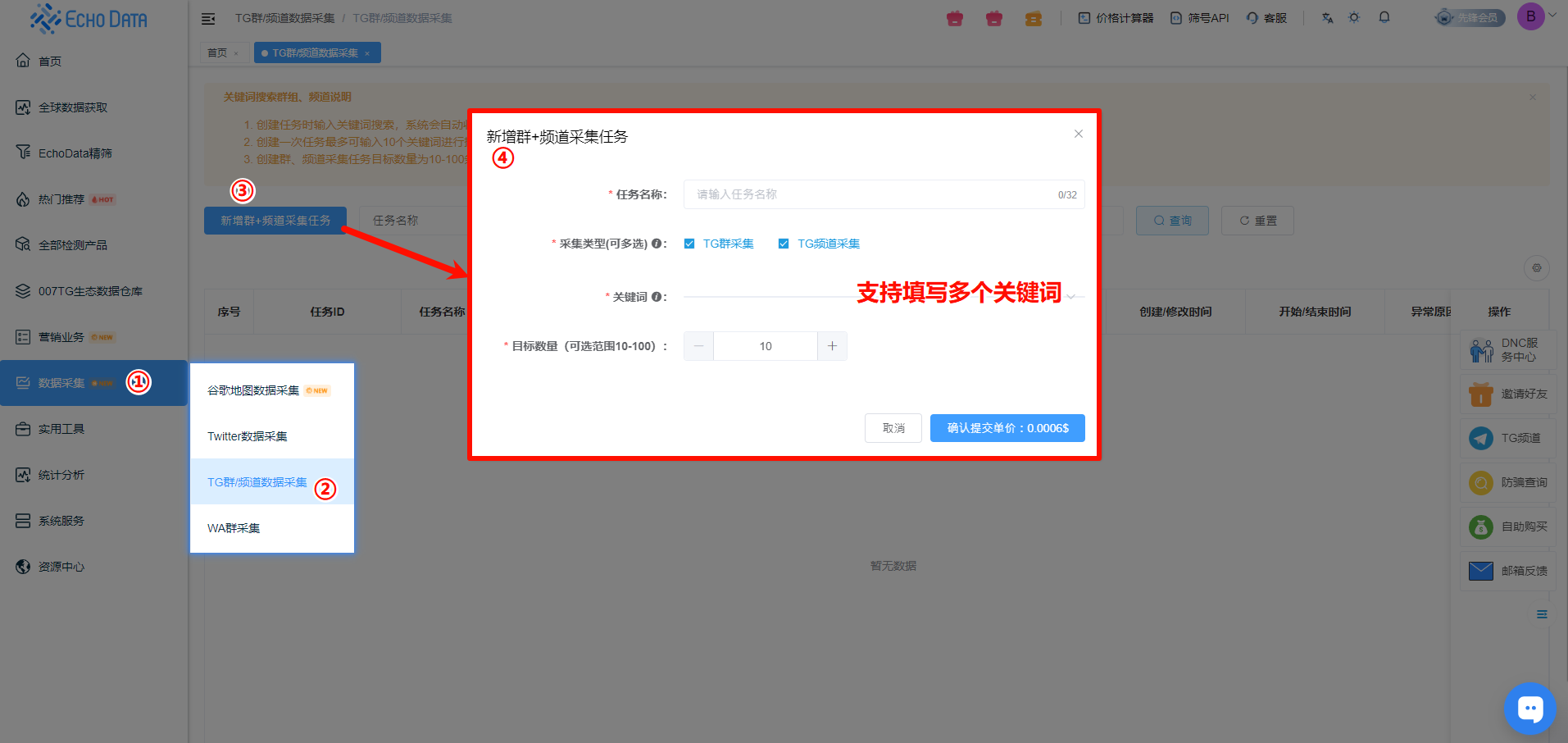Viewport: 1568px width, 743px height.
Task: Click 确认提交 submit button
Action: click(1007, 428)
